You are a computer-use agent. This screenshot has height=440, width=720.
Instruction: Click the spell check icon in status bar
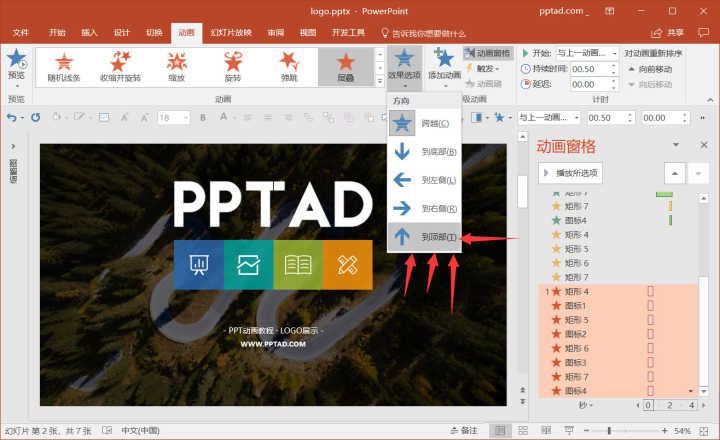pyautogui.click(x=107, y=430)
